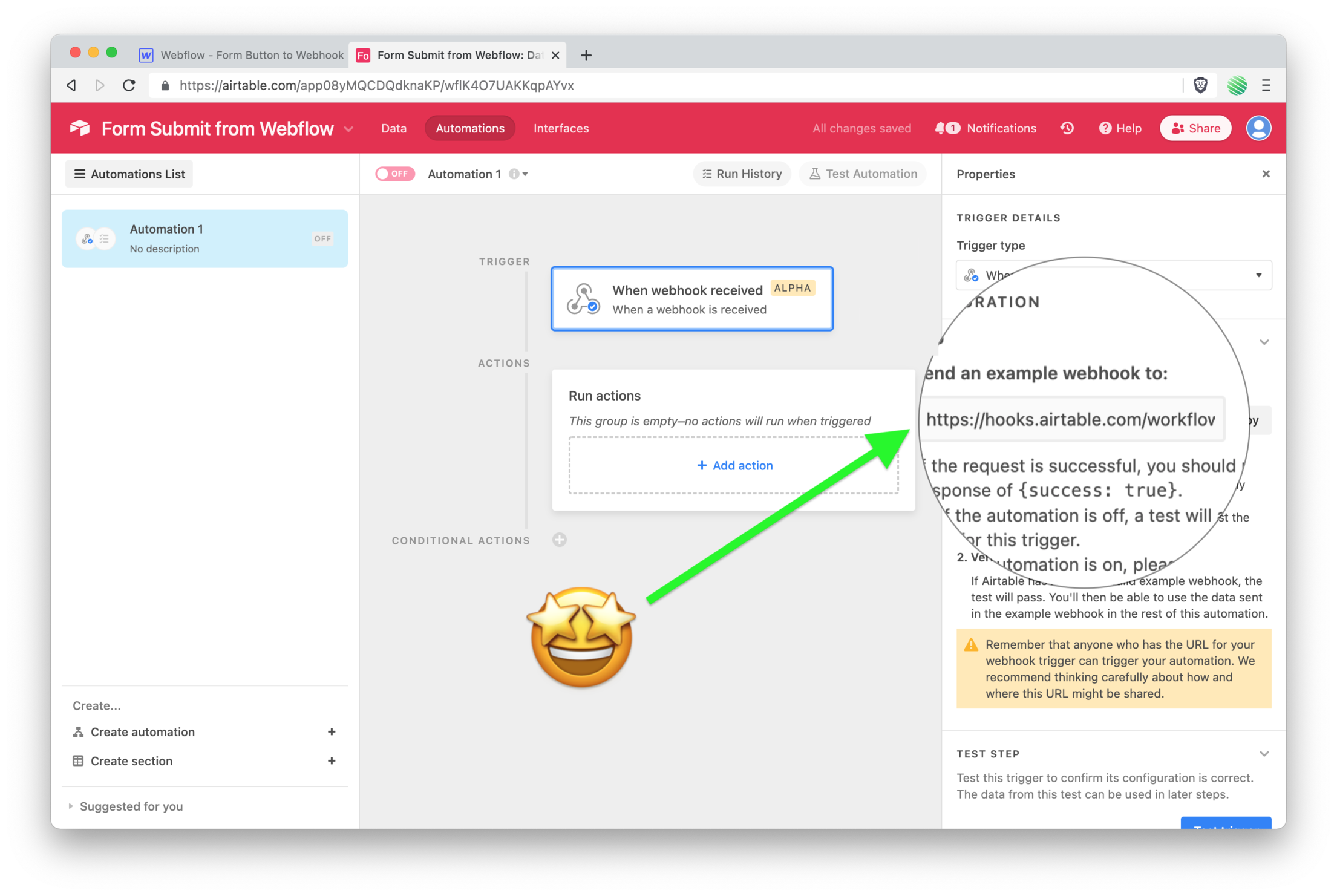Click the webhook trigger icon
The height and width of the screenshot is (896, 1337).
point(583,298)
